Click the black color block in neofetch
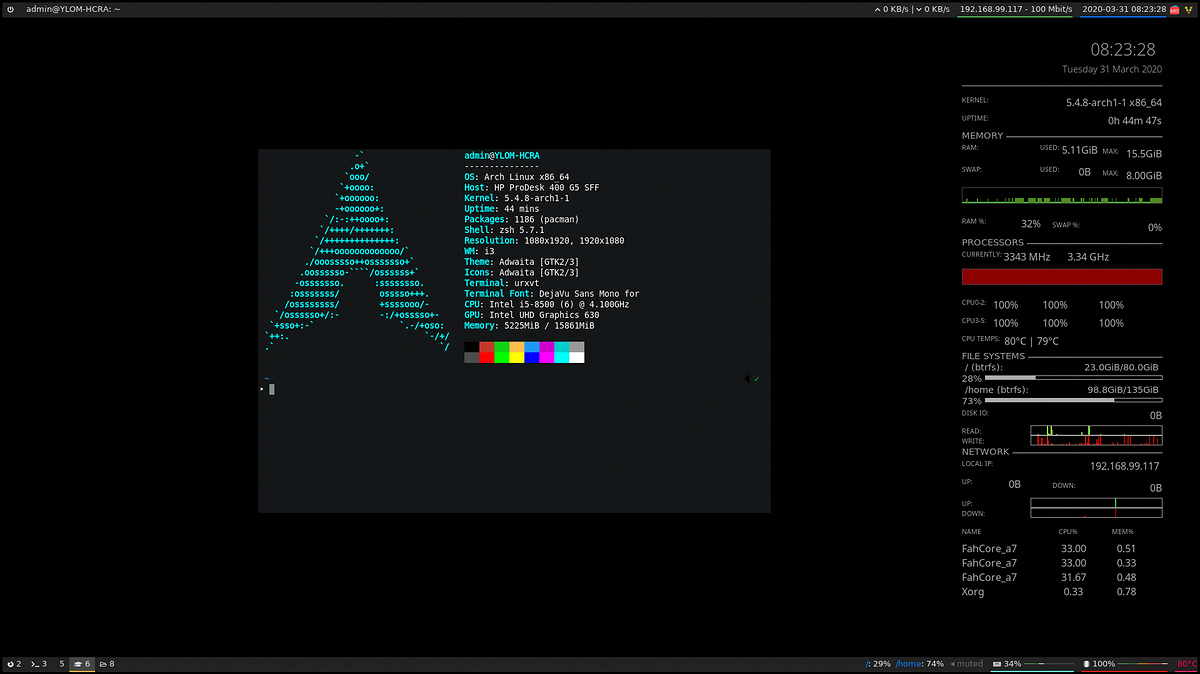The width and height of the screenshot is (1200, 674). tap(472, 346)
